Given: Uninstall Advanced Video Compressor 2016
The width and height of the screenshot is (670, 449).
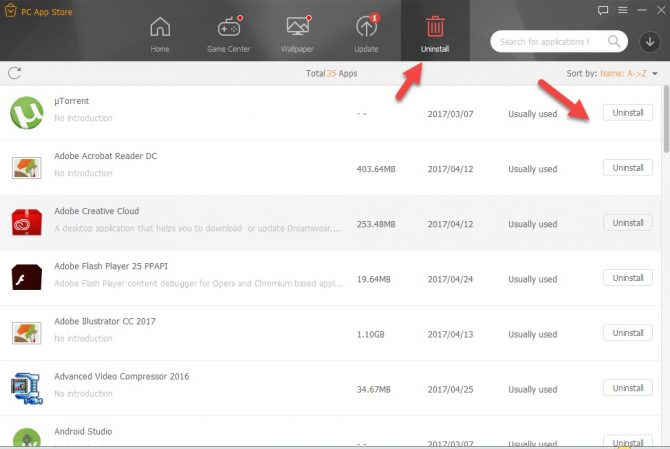Looking at the screenshot, I should pos(628,388).
